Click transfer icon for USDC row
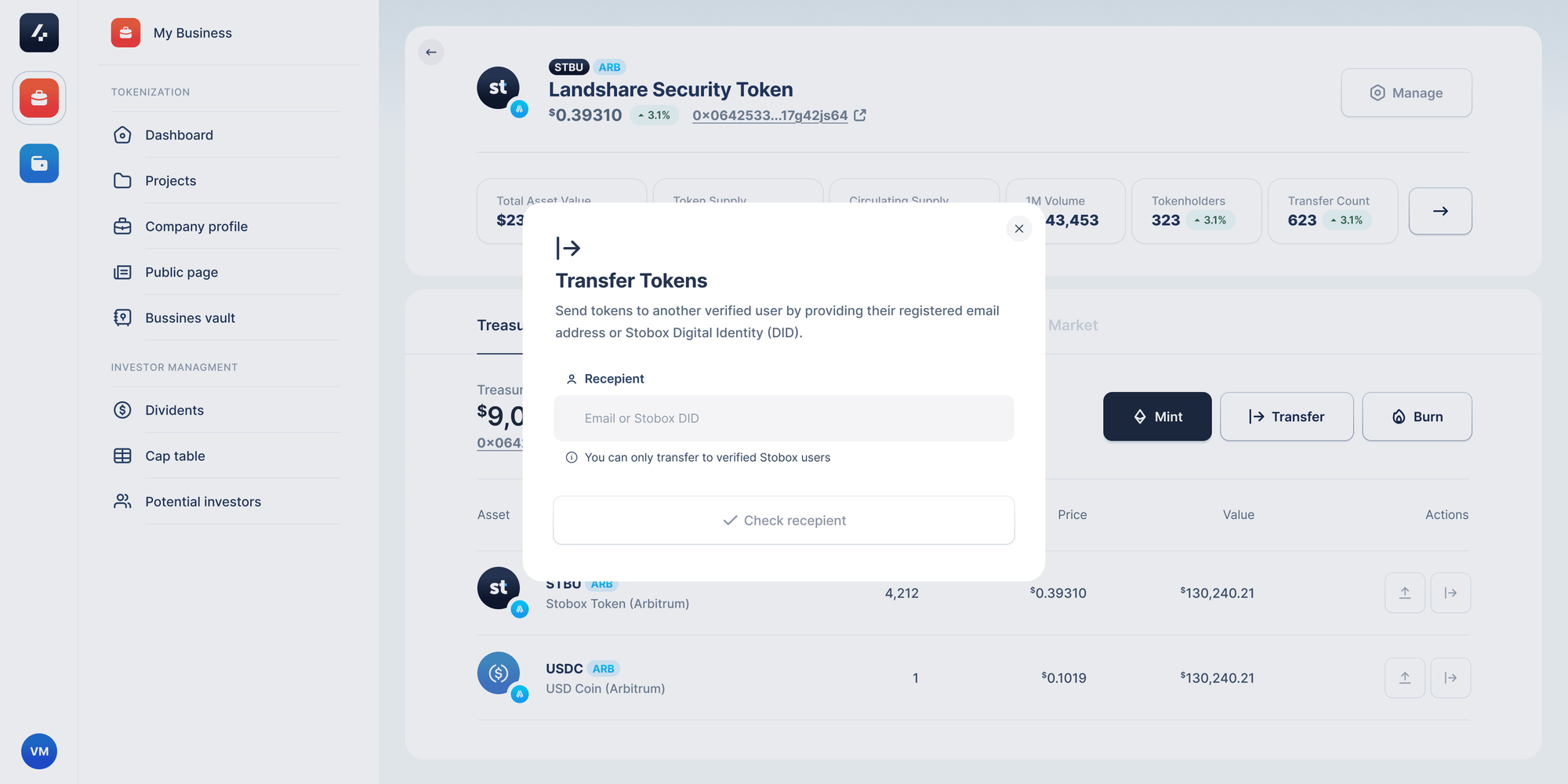Screen dimensions: 1568x784 tap(1450, 677)
